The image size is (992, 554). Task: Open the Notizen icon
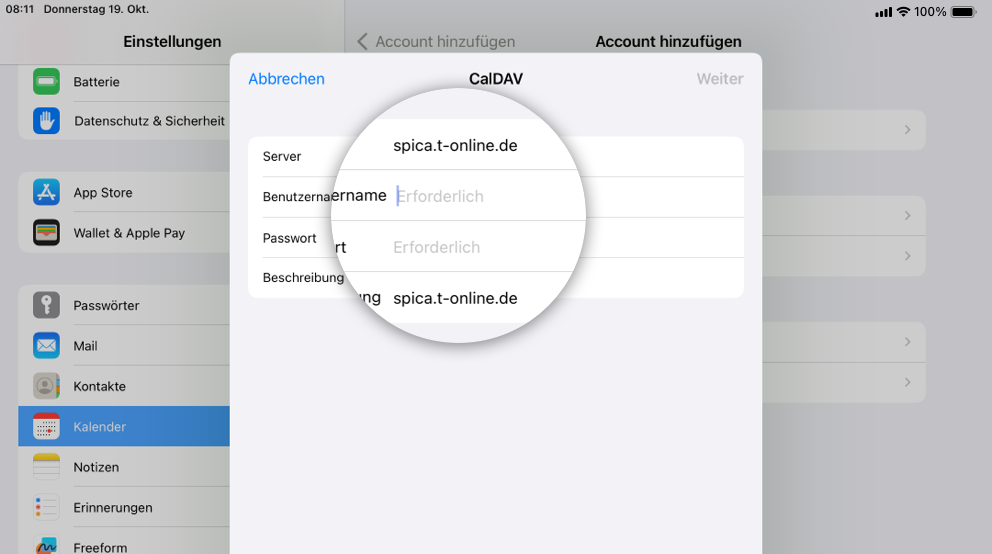(x=46, y=467)
